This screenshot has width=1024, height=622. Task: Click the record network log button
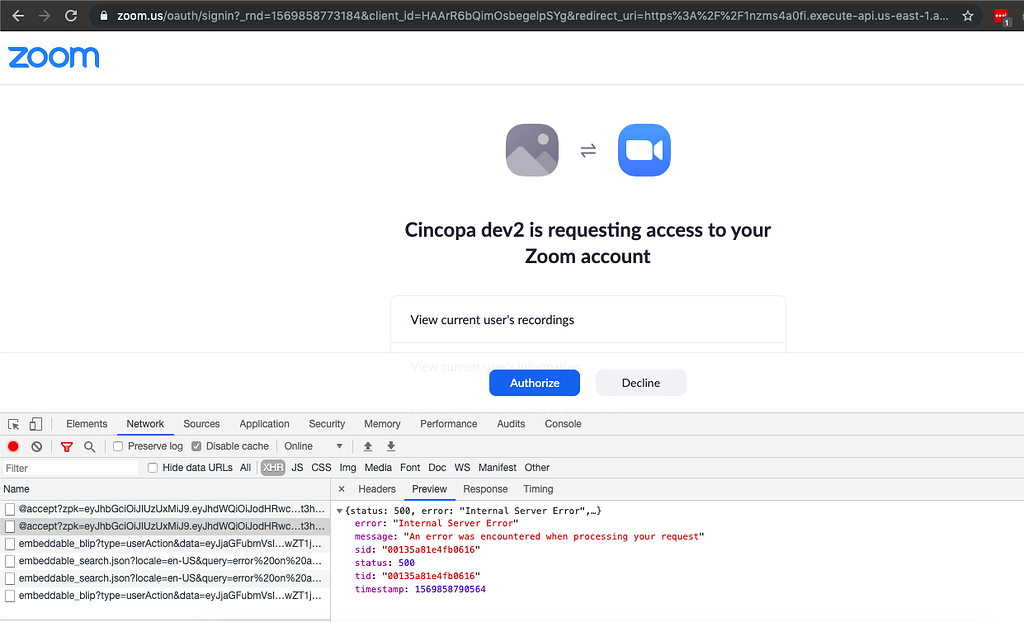coord(12,446)
